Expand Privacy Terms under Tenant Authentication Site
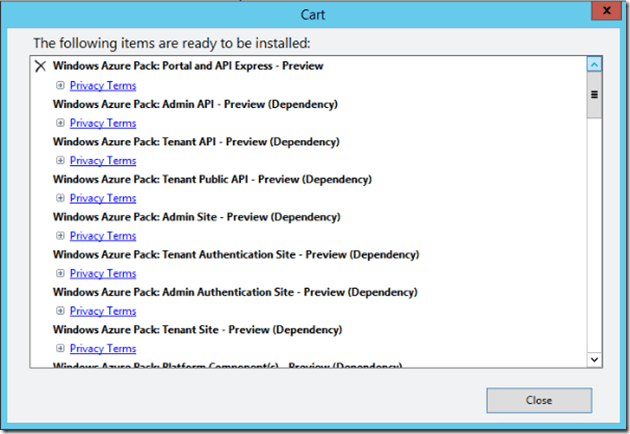The width and height of the screenshot is (630, 434). pyautogui.click(x=61, y=273)
